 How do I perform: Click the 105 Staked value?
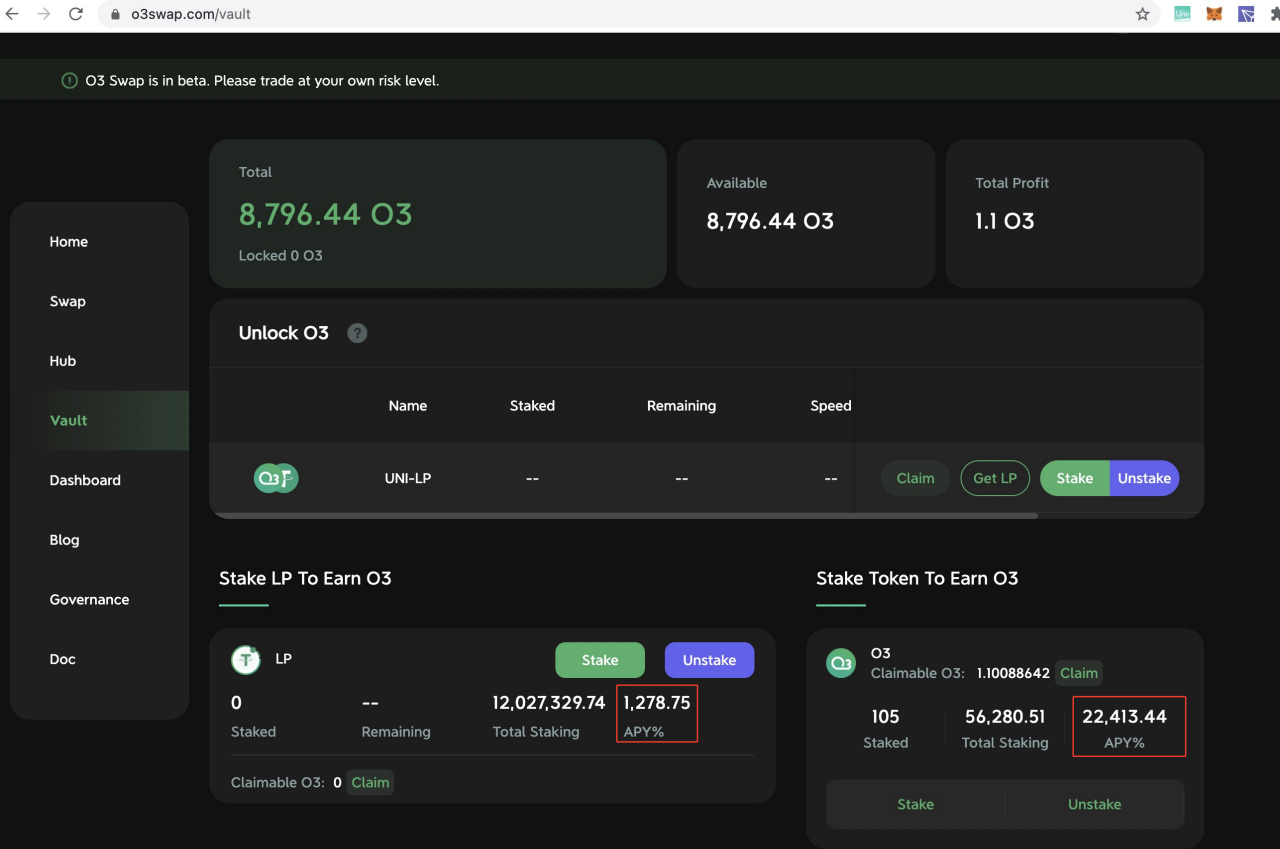tap(885, 717)
